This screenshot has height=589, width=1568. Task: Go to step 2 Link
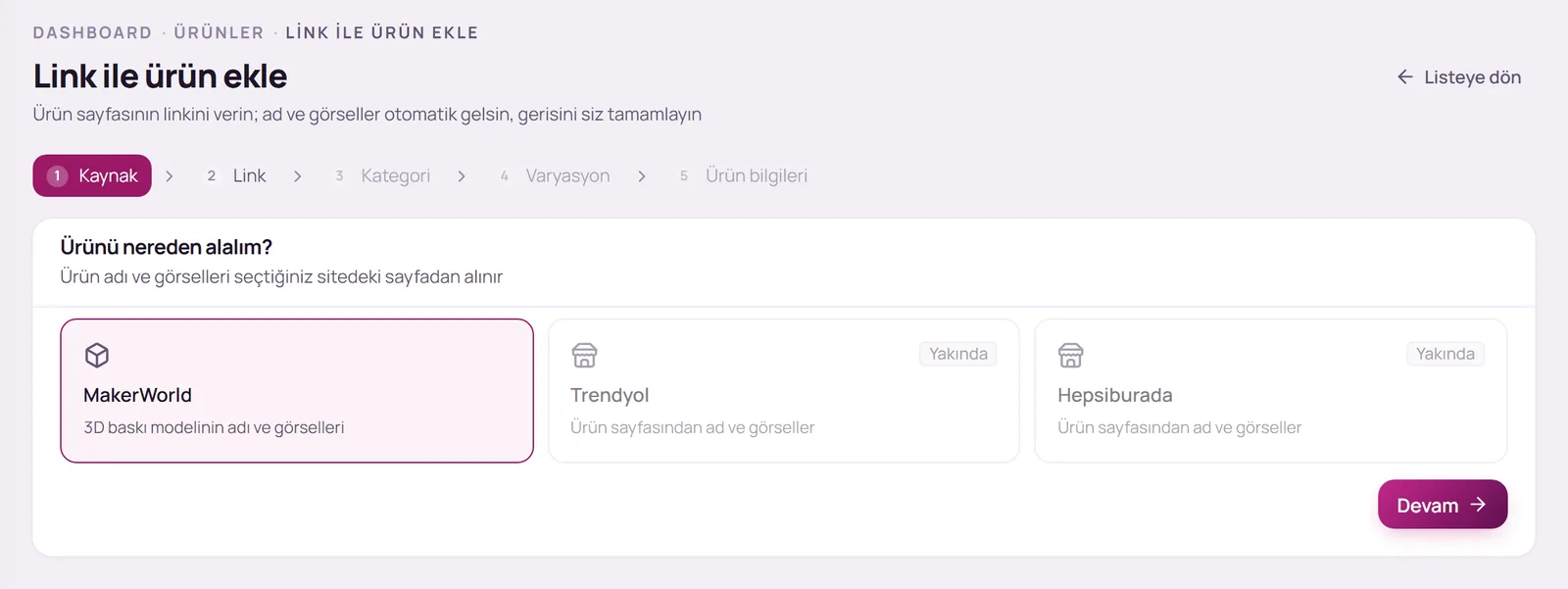[x=236, y=175]
